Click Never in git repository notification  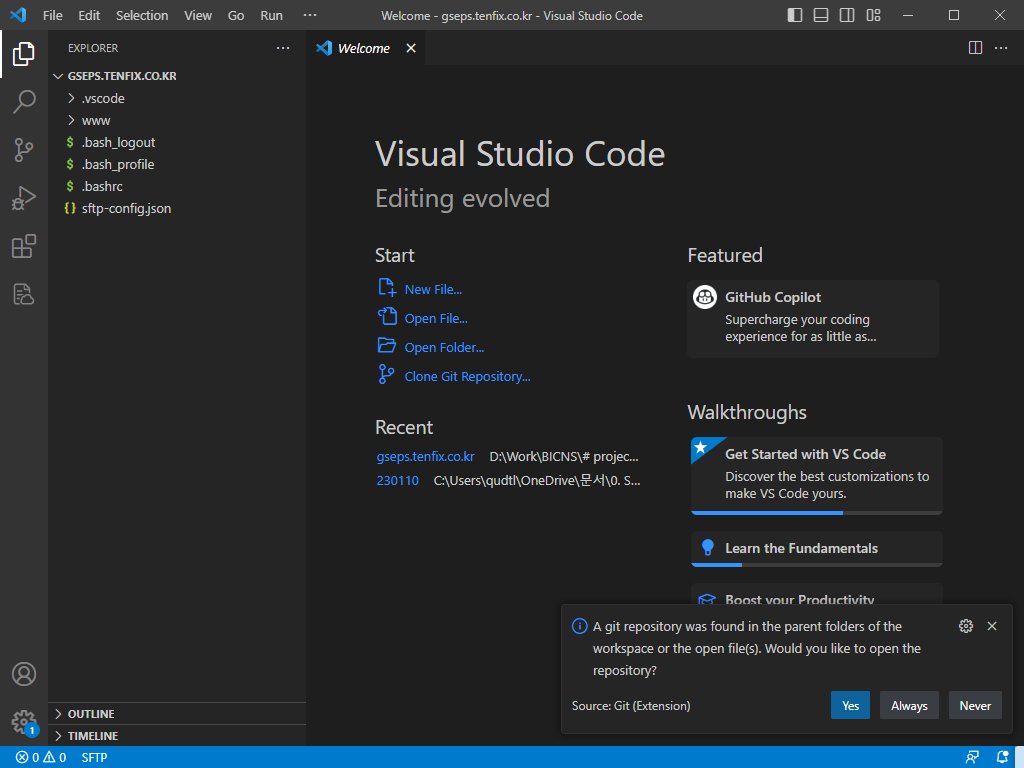975,705
